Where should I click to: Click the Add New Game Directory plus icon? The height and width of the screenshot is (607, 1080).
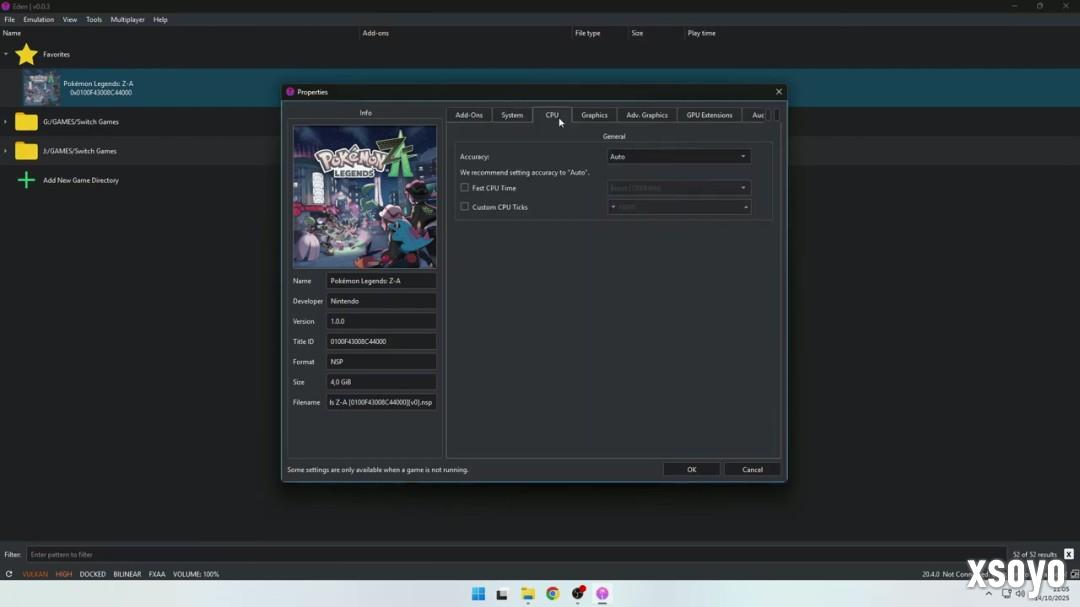tap(26, 180)
